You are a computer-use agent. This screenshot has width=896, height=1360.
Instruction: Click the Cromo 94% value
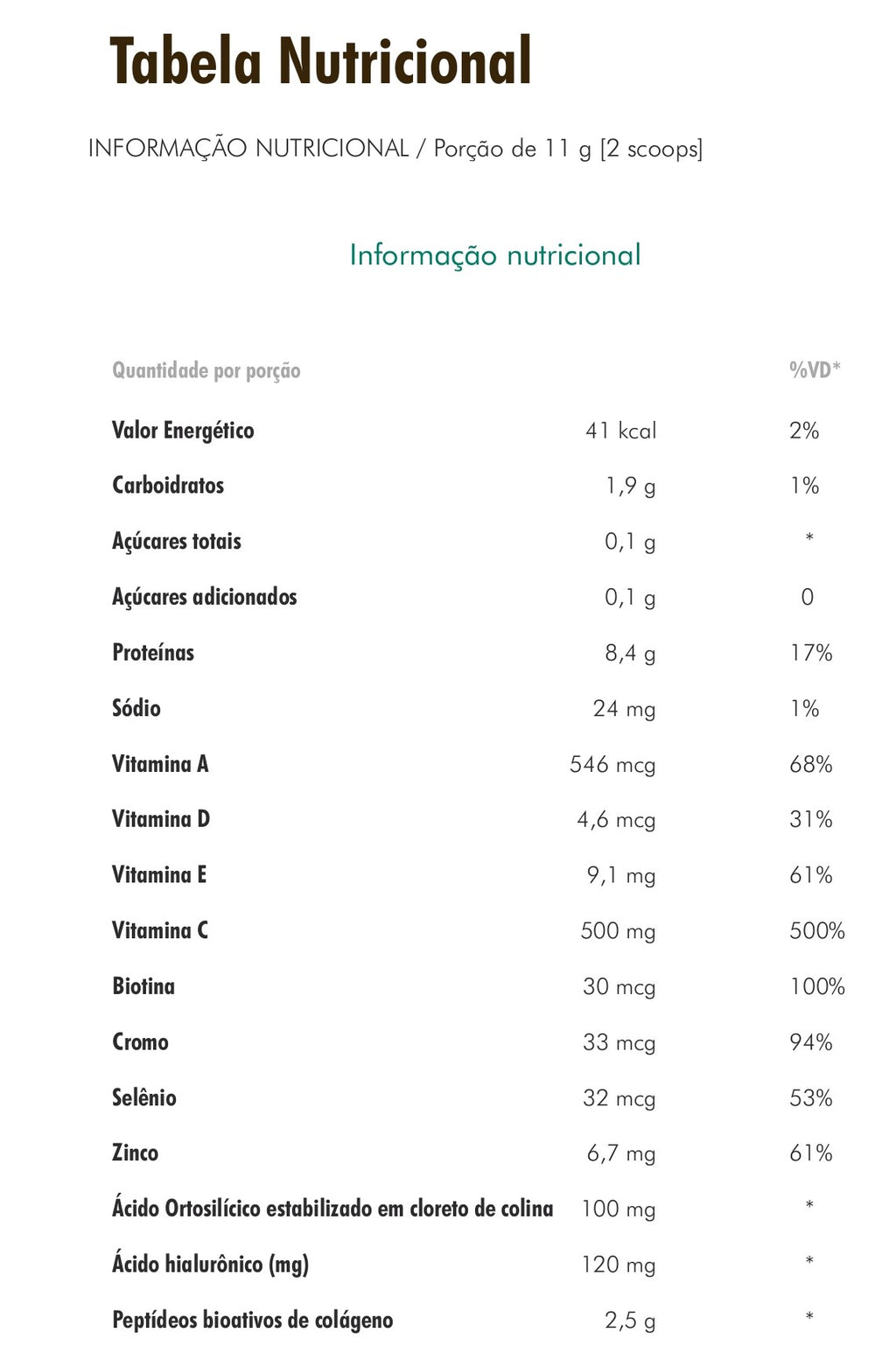pyautogui.click(x=811, y=1042)
